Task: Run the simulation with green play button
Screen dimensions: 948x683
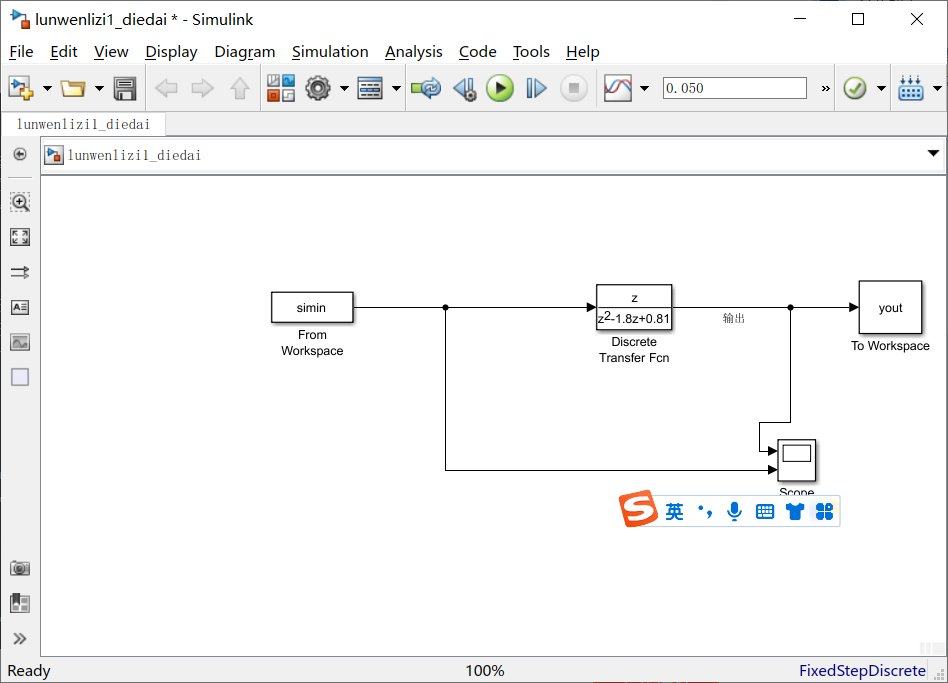Action: (500, 88)
